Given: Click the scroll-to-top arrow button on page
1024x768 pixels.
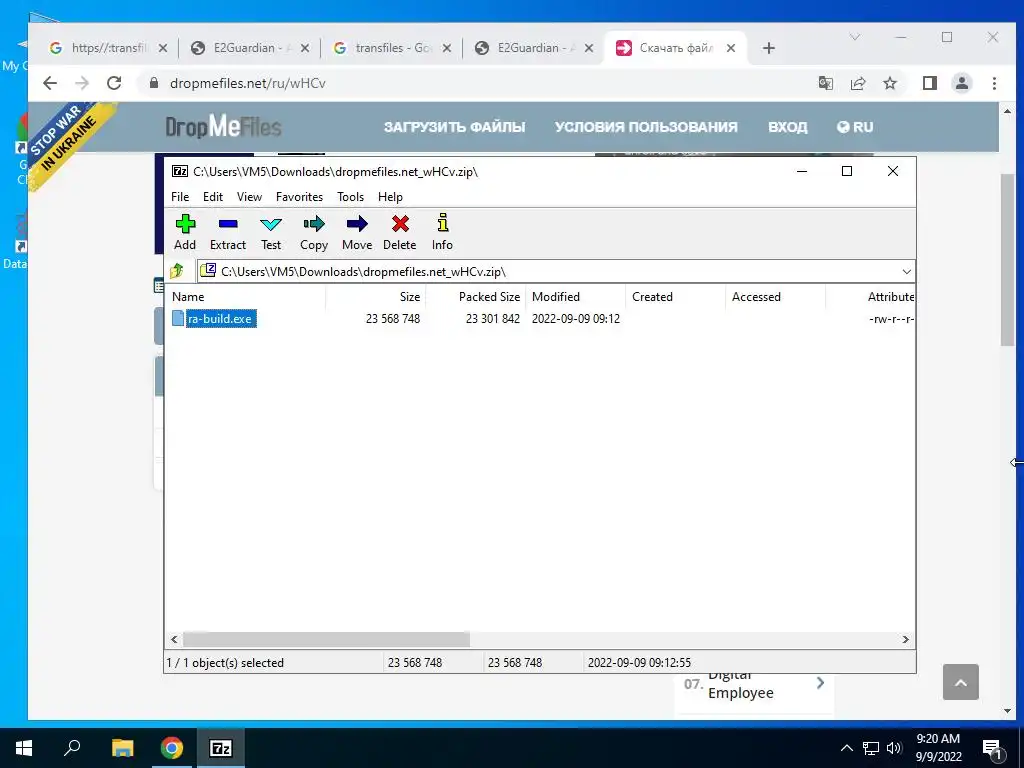Looking at the screenshot, I should tap(961, 682).
